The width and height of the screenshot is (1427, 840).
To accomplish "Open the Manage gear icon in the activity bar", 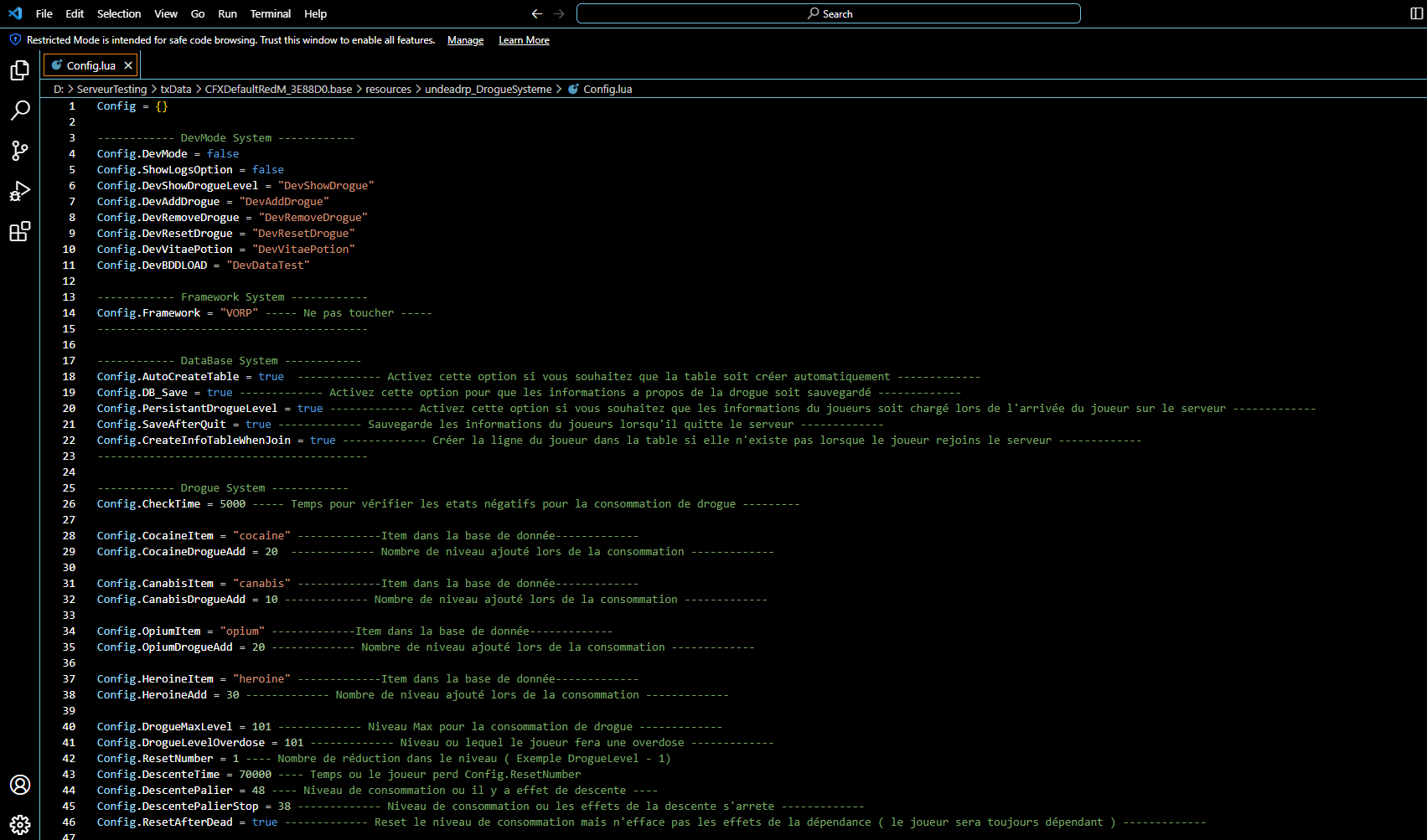I will click(20, 824).
